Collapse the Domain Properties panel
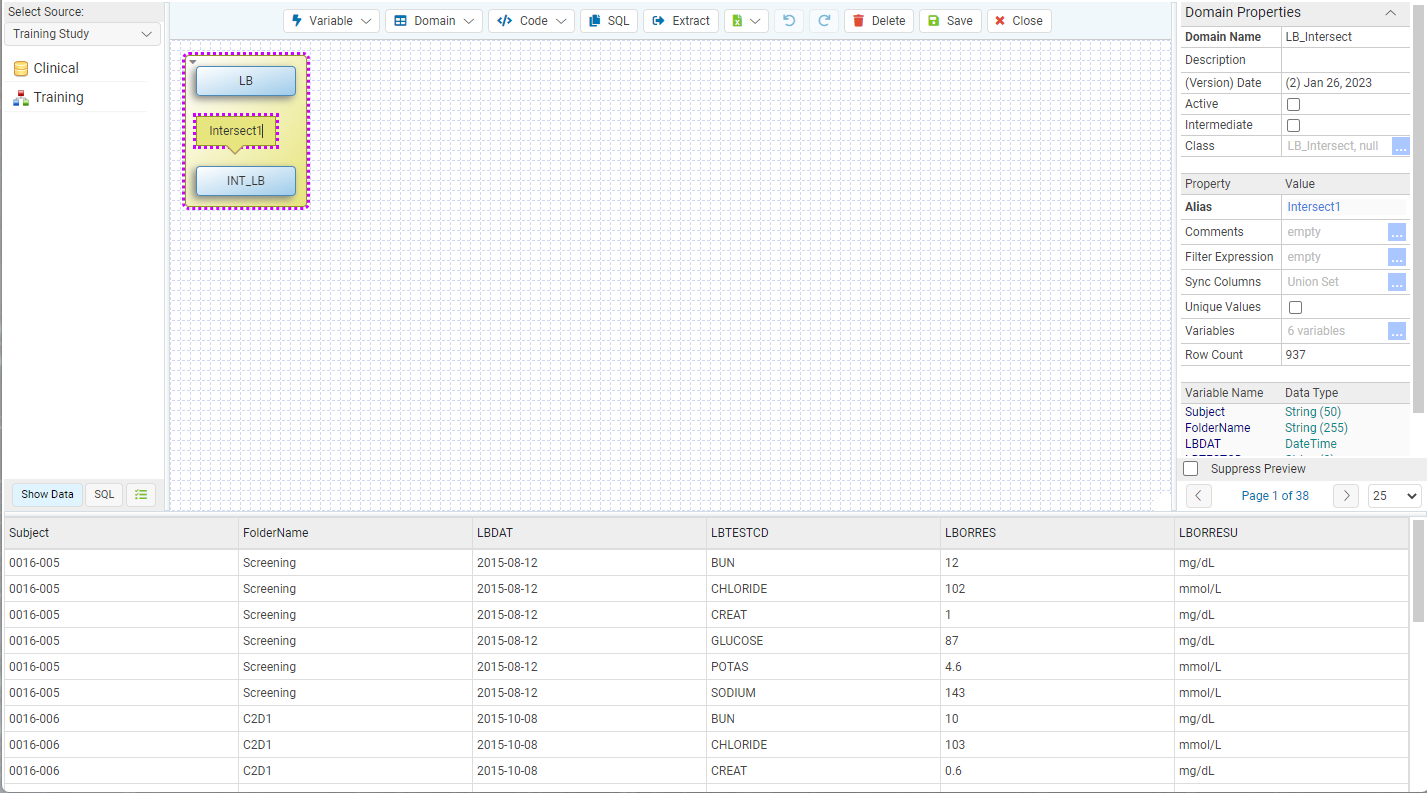1427x793 pixels. coord(1390,13)
